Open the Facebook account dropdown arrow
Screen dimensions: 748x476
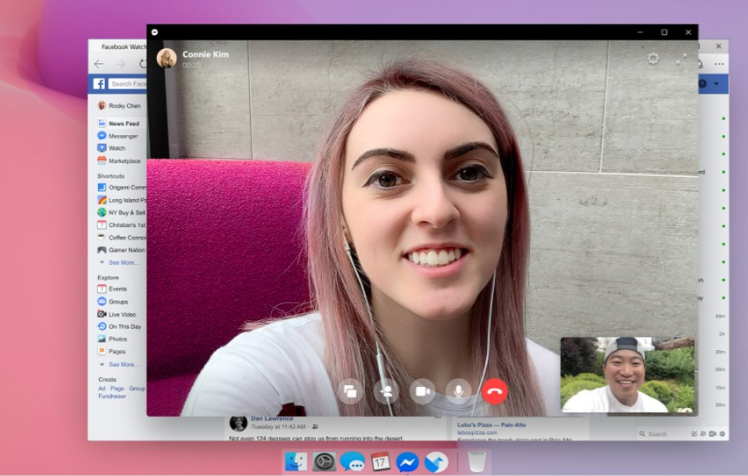tap(717, 83)
